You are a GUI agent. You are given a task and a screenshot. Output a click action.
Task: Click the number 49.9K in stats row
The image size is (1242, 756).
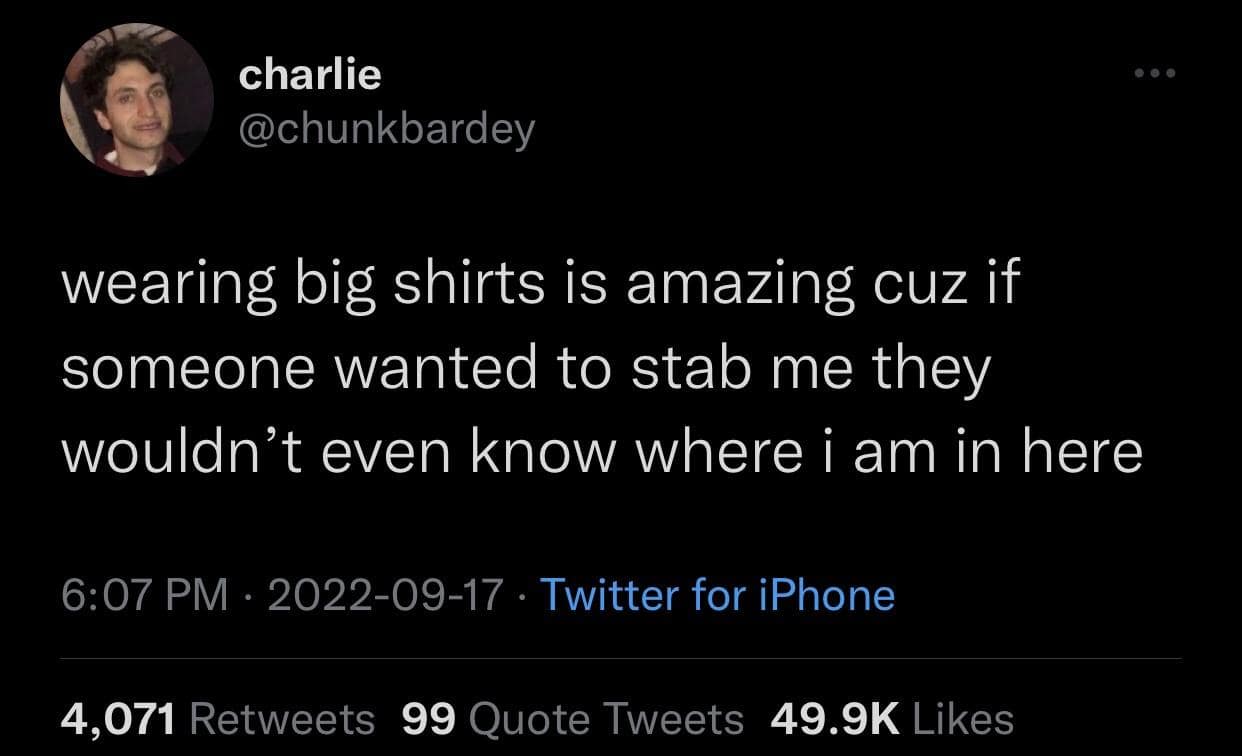pyautogui.click(x=836, y=718)
